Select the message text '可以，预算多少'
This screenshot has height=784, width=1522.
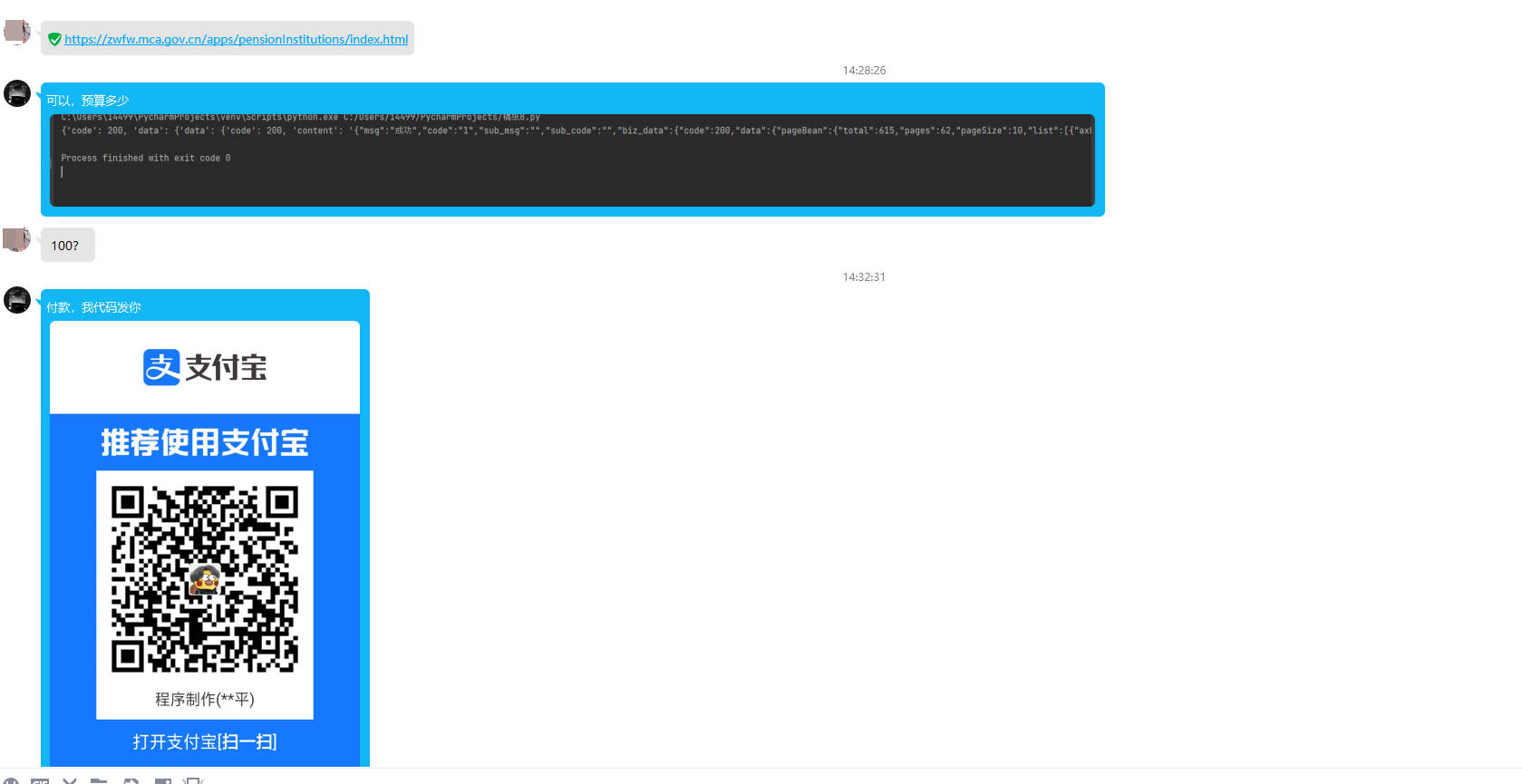(x=88, y=101)
